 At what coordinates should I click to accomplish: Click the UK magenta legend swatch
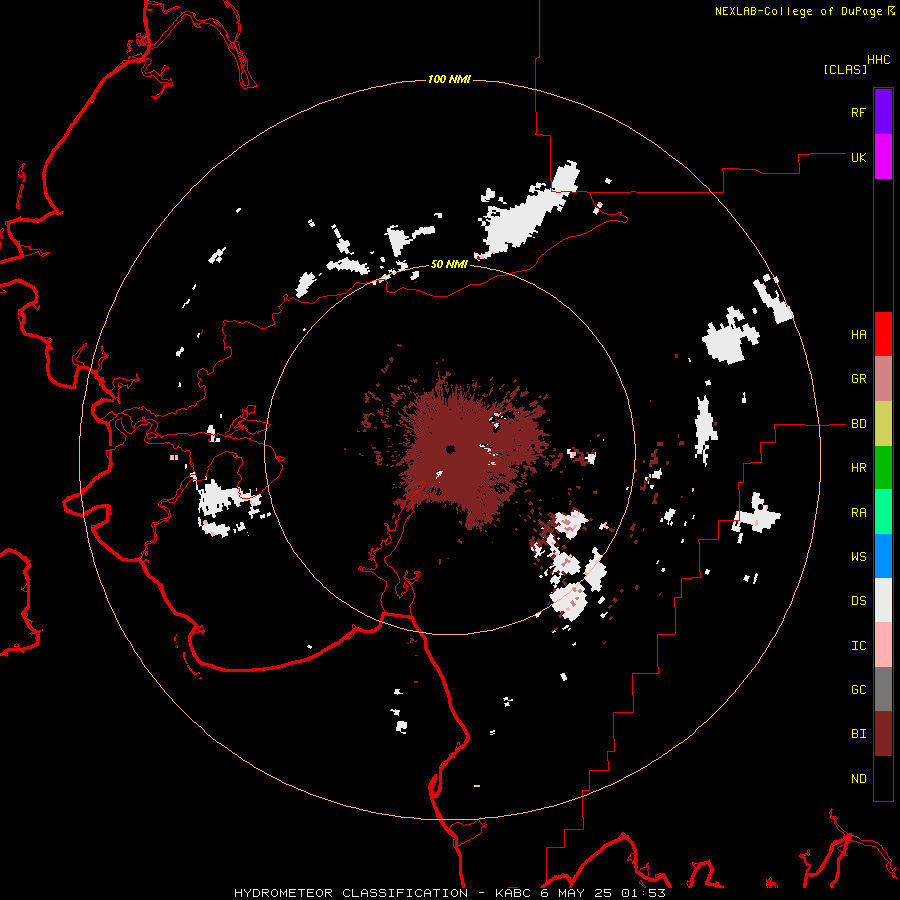883,157
